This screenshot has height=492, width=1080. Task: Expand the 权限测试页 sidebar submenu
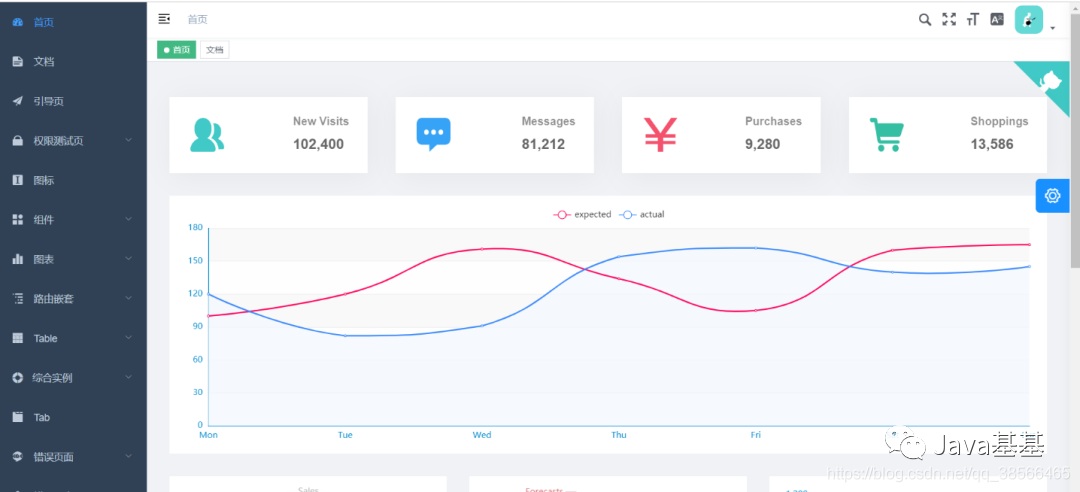click(x=73, y=141)
